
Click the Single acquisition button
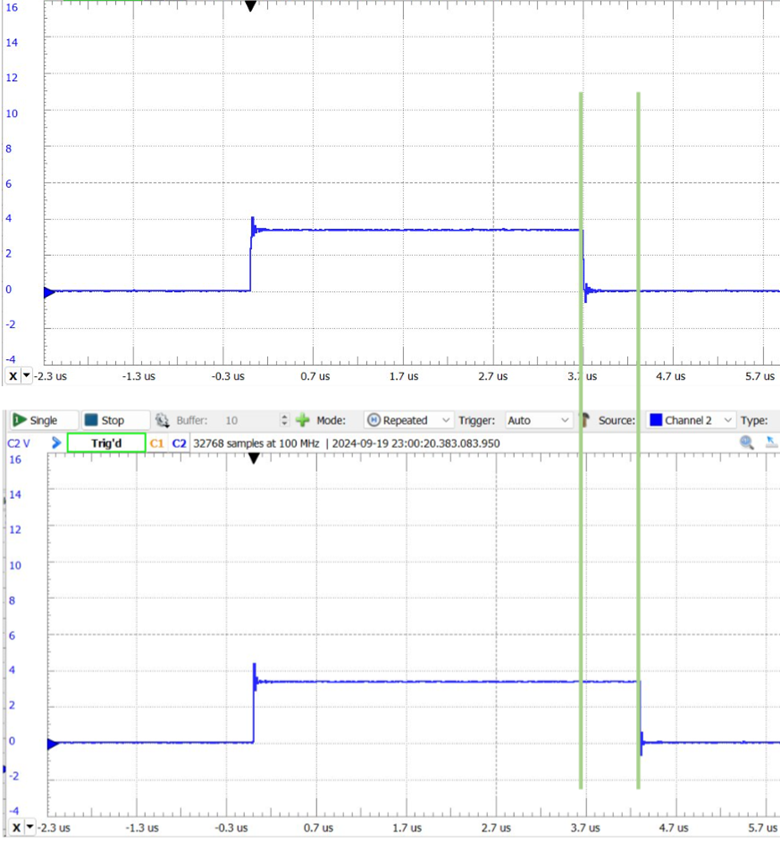click(36, 421)
